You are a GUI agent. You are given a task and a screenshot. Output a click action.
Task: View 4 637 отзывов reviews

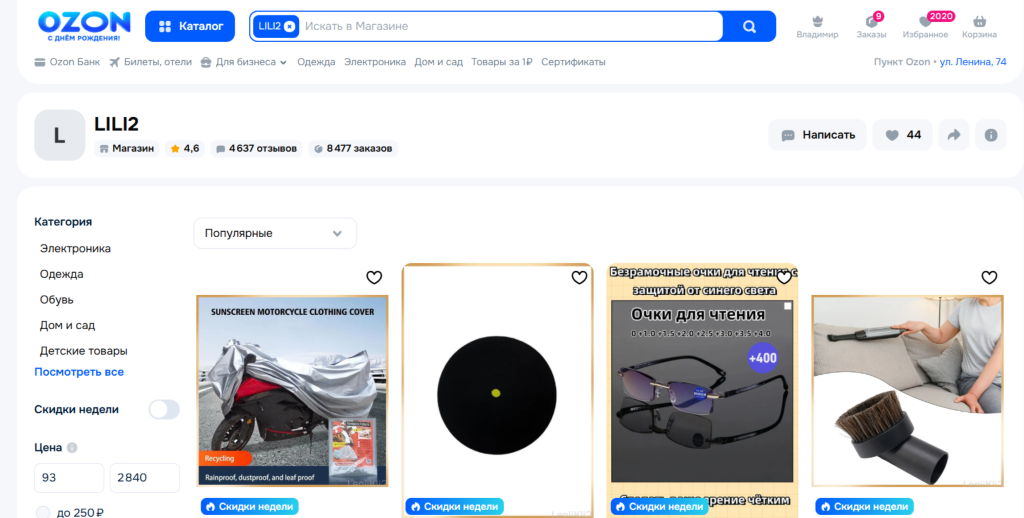tap(256, 148)
